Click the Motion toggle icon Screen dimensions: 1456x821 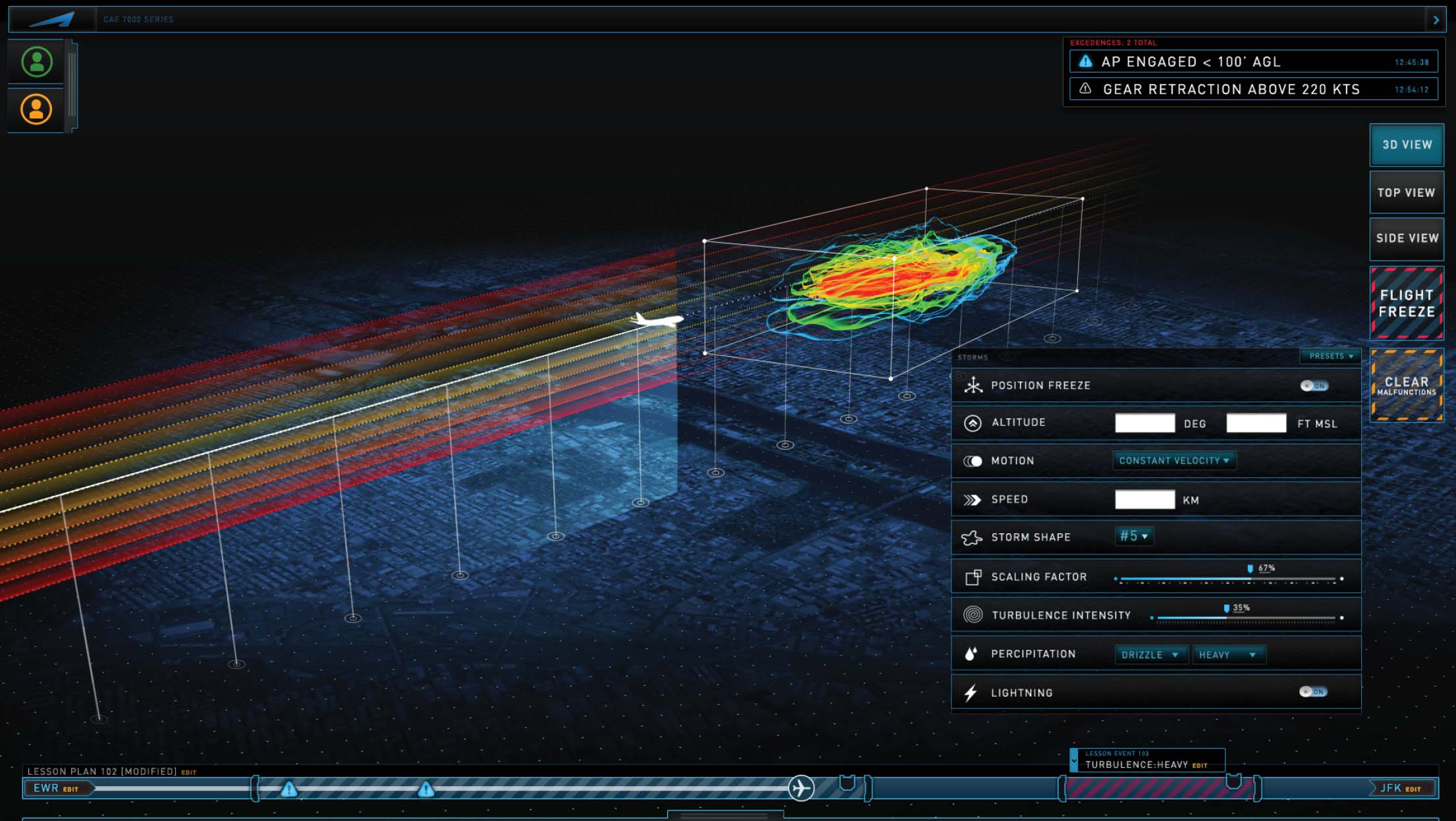tap(973, 461)
